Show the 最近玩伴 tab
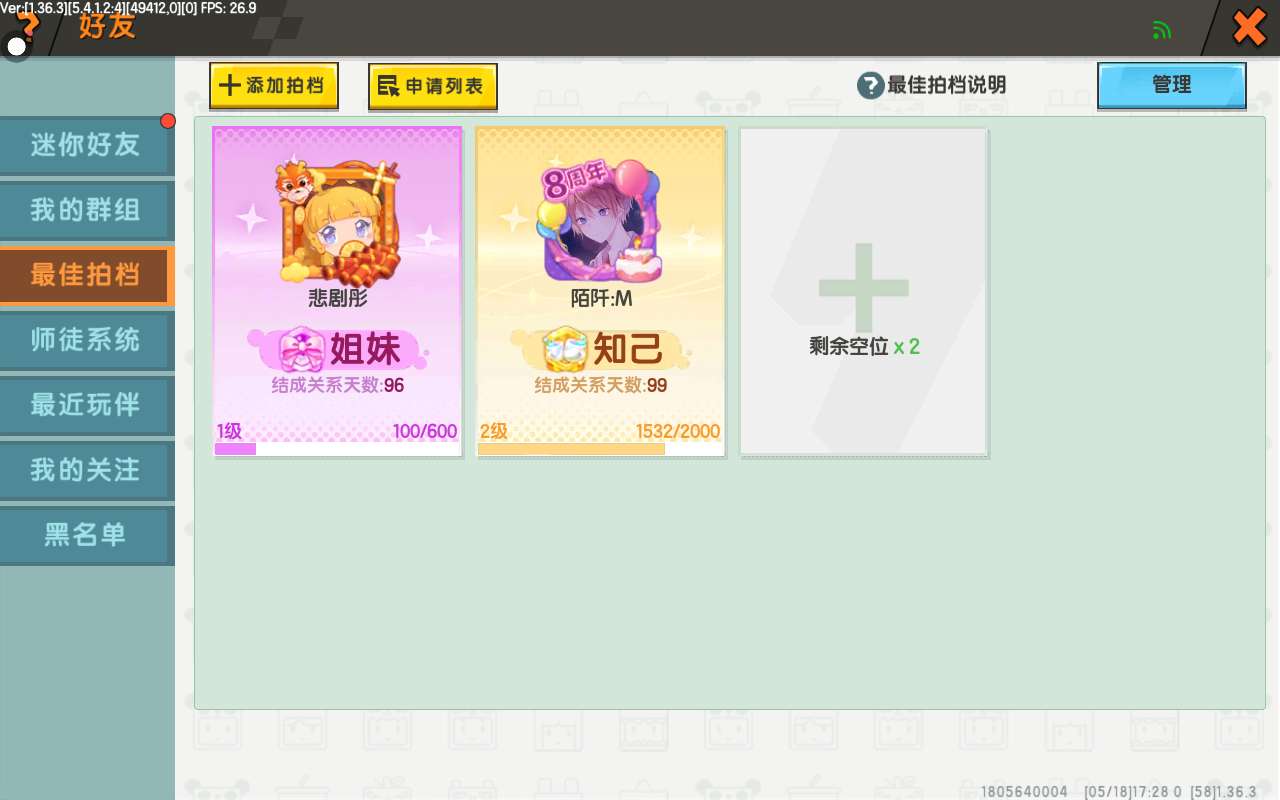 point(86,405)
